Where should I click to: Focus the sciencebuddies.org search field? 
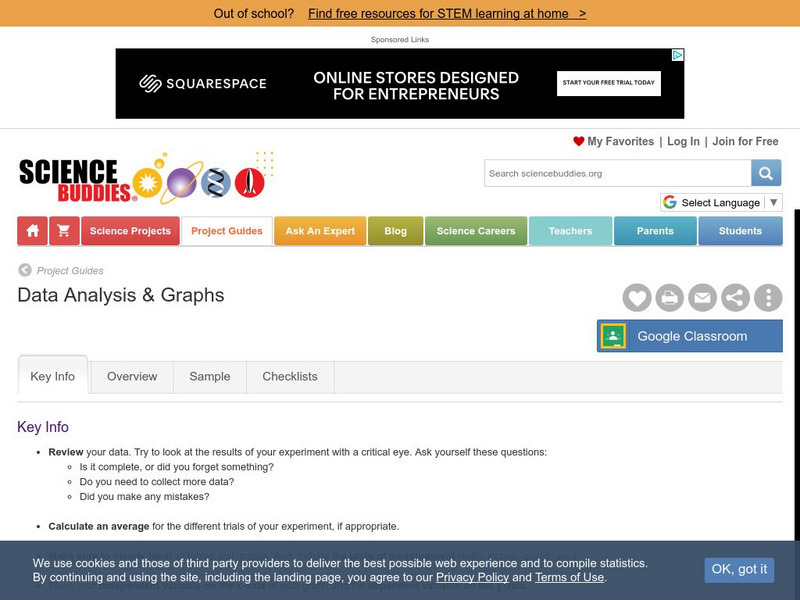click(x=617, y=173)
